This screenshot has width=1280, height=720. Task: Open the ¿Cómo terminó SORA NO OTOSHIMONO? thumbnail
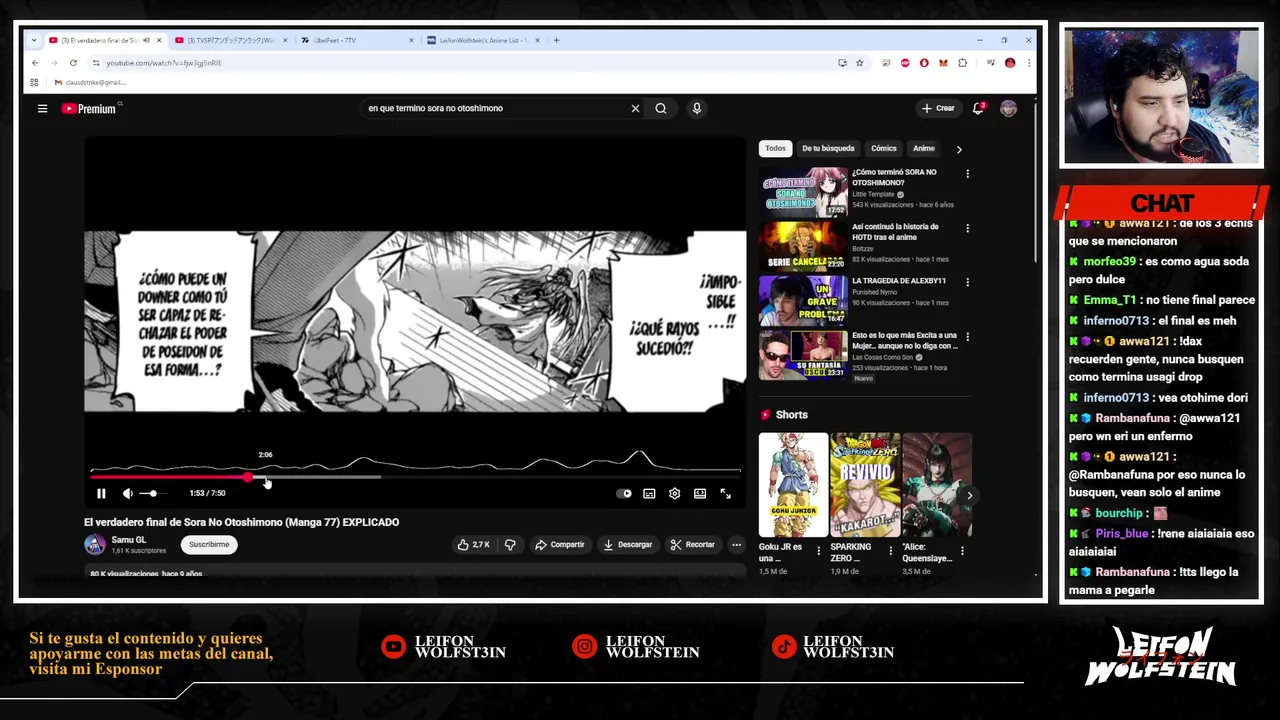(803, 192)
